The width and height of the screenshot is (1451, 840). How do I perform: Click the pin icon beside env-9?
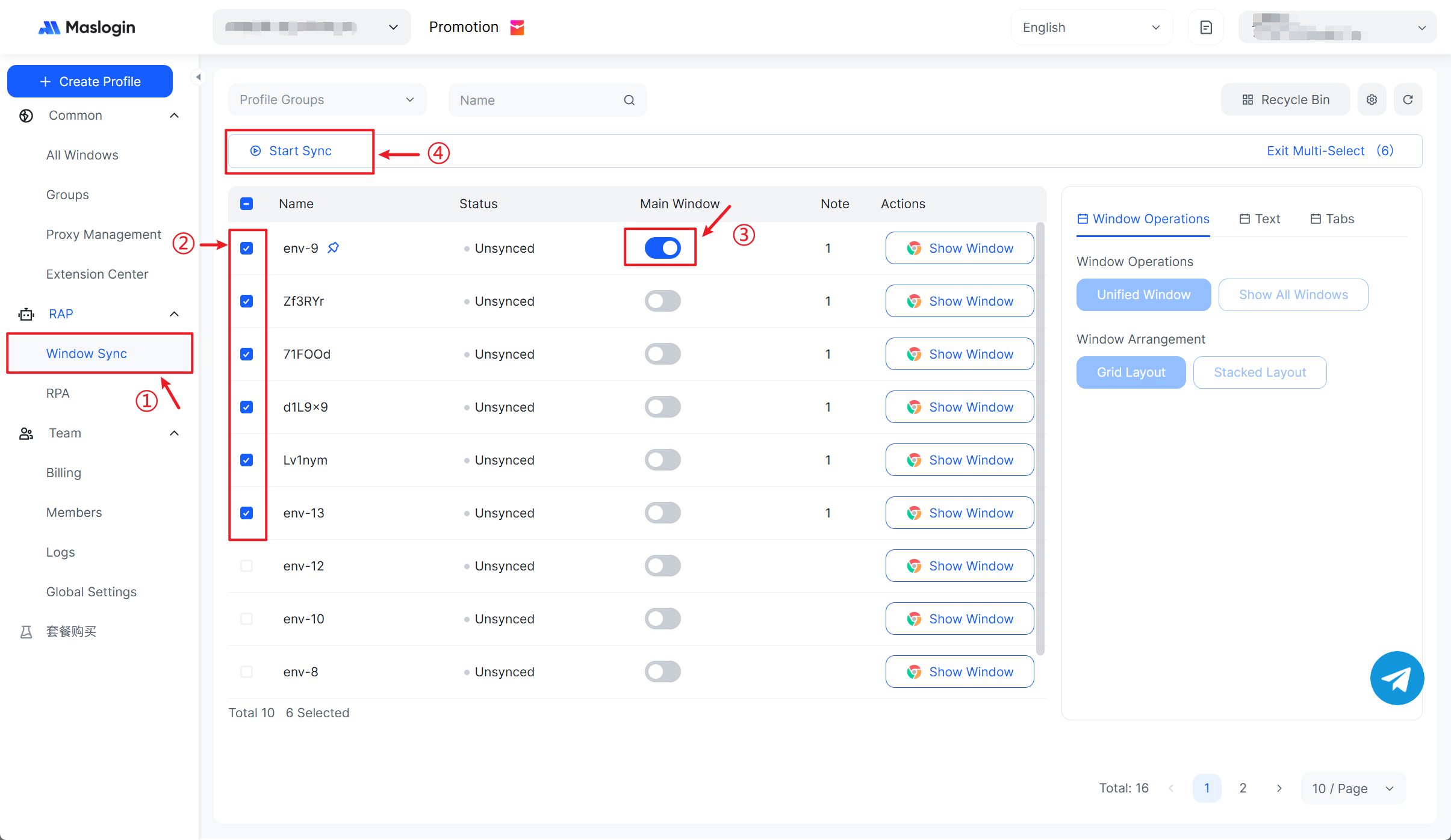333,248
